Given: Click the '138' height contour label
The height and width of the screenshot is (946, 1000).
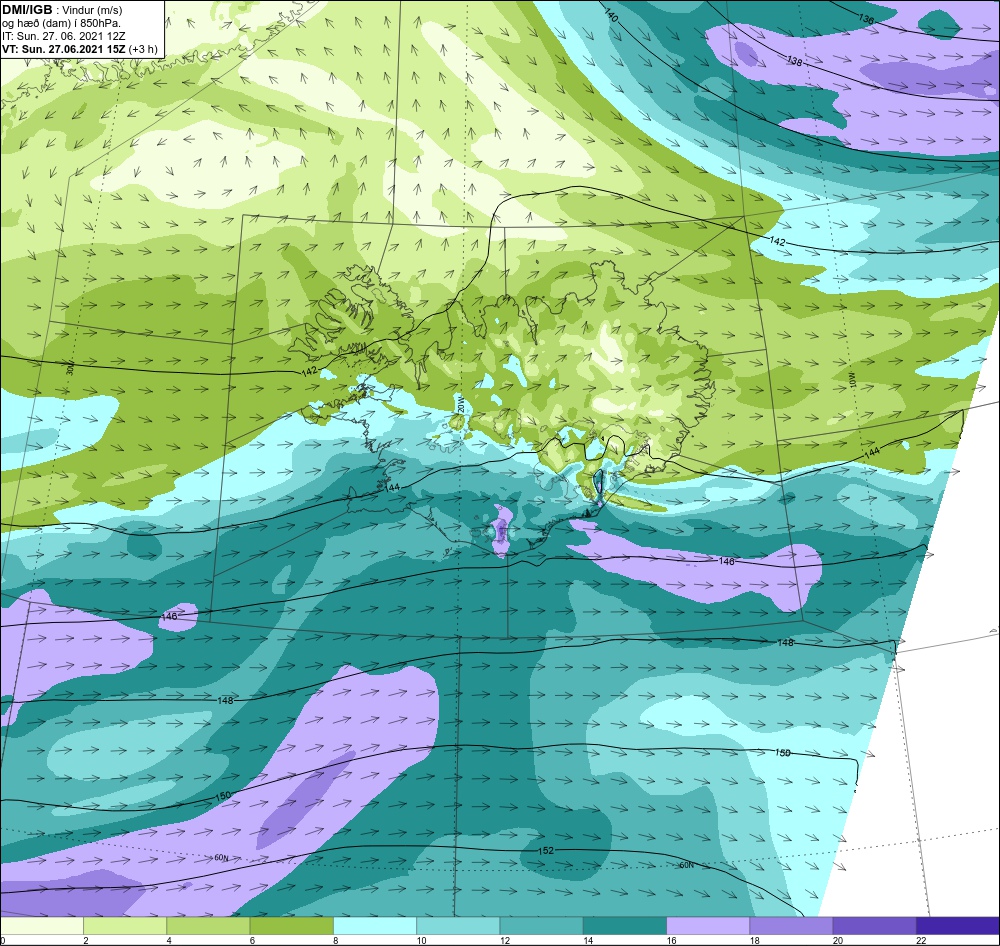Looking at the screenshot, I should pyautogui.click(x=794, y=61).
